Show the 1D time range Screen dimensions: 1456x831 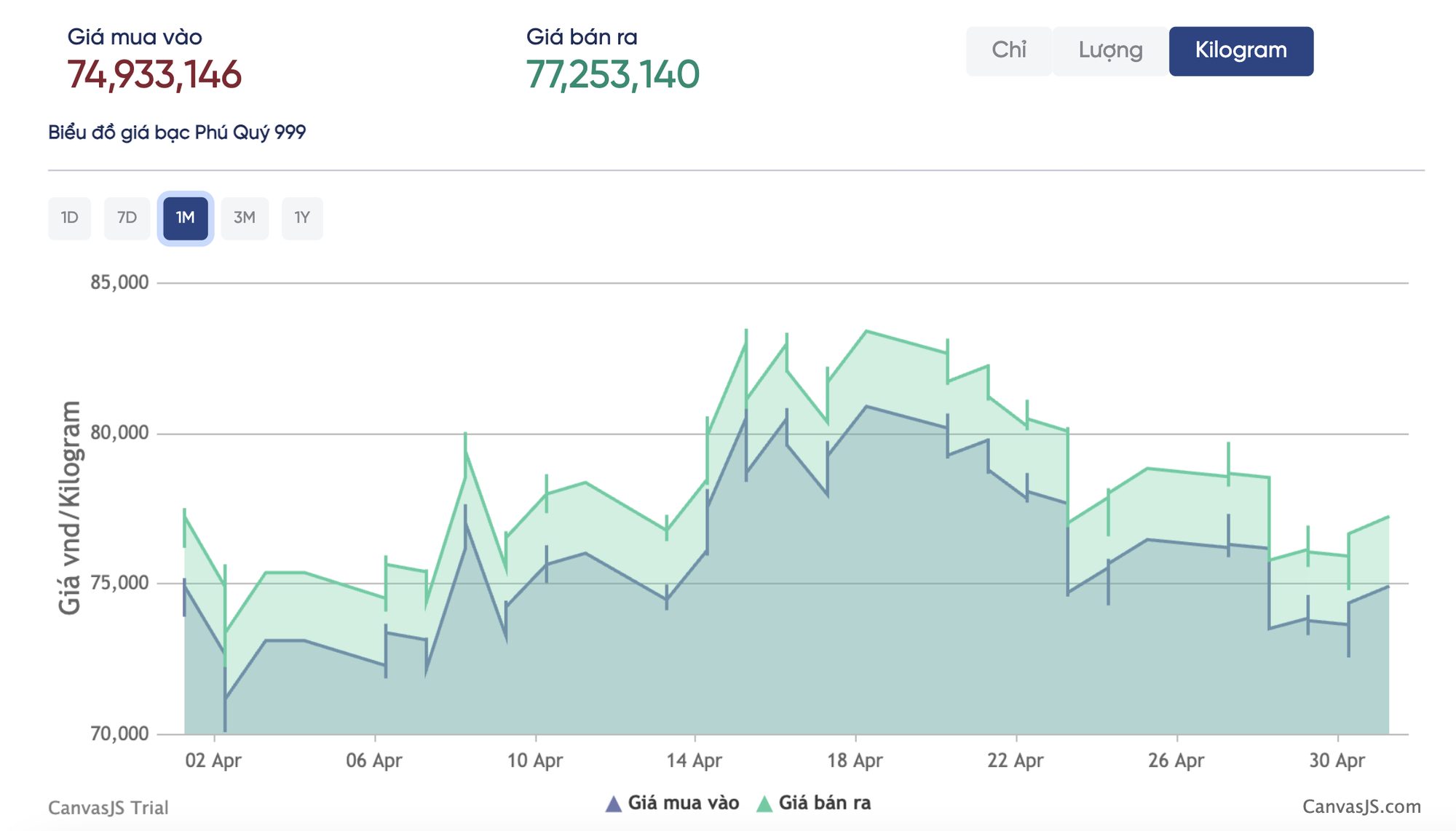click(x=70, y=218)
